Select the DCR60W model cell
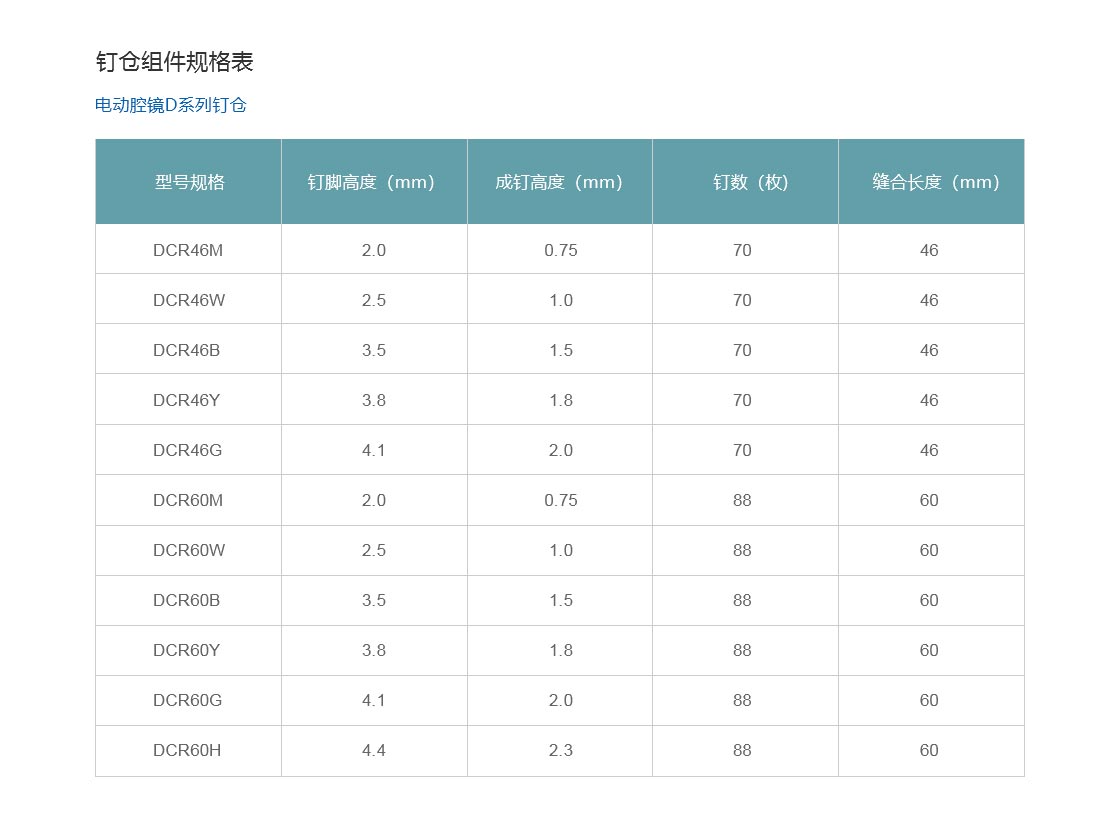Viewport: 1100px width, 817px height. 189,551
